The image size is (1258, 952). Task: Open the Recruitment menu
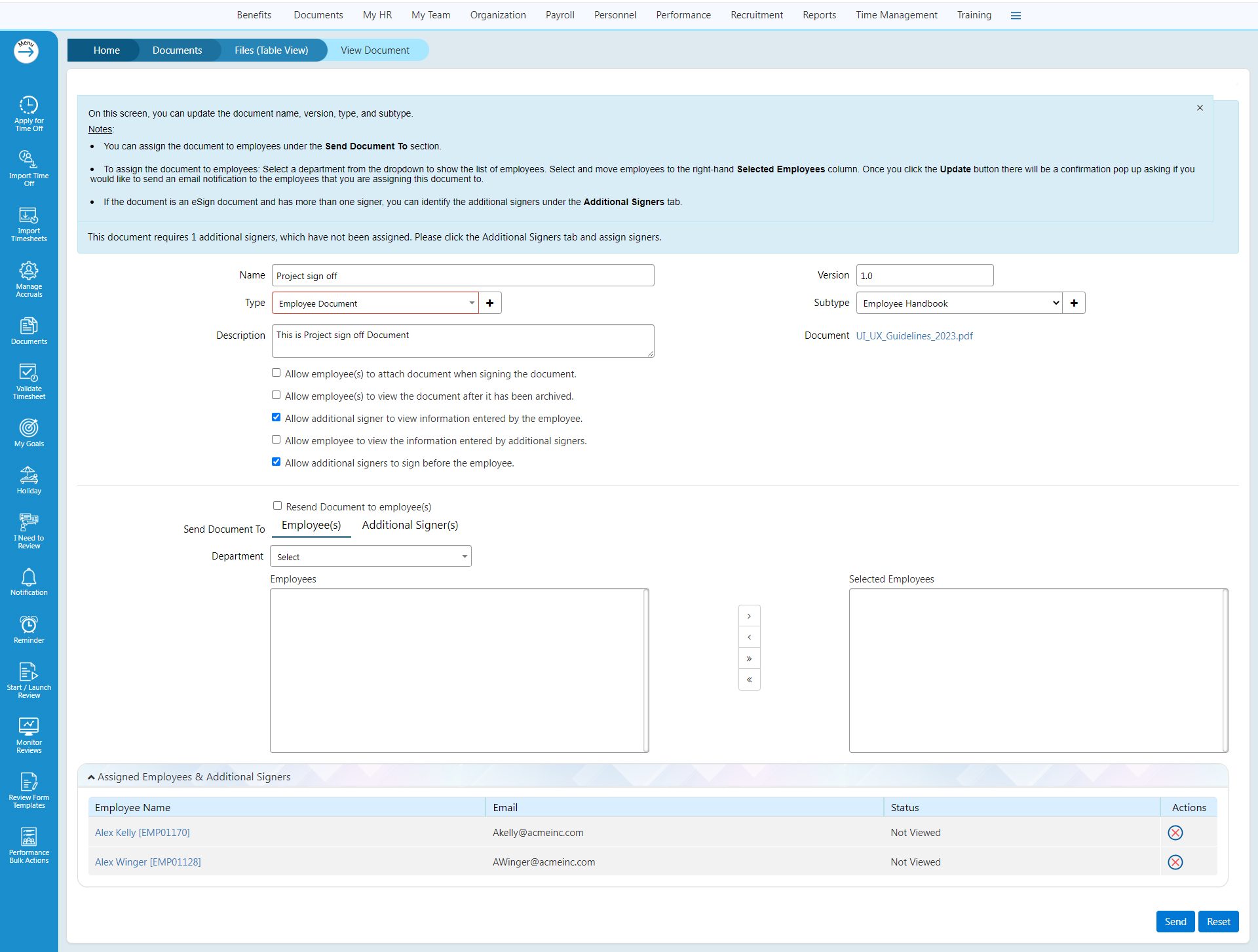click(x=756, y=15)
